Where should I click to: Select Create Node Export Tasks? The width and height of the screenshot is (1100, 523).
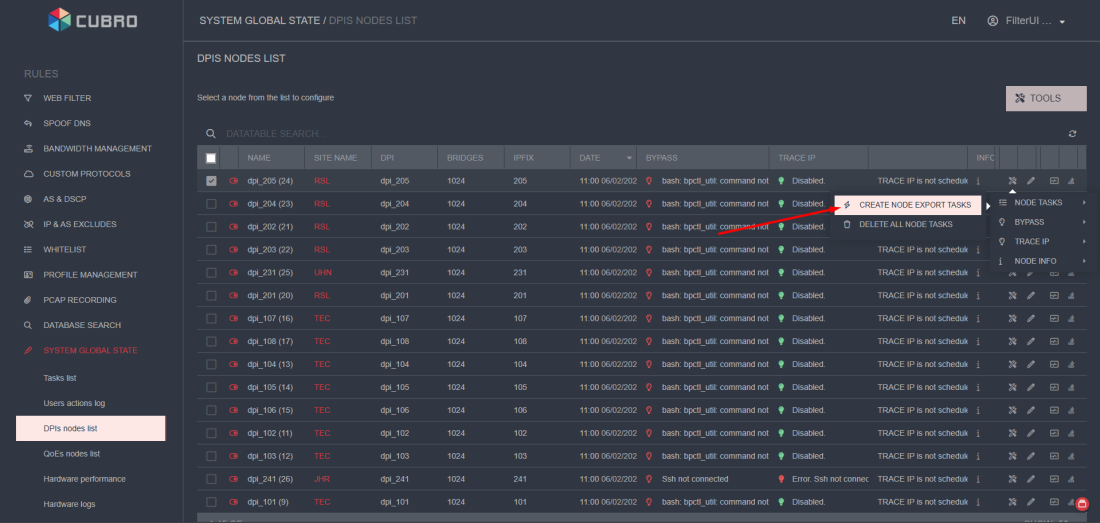[914, 204]
